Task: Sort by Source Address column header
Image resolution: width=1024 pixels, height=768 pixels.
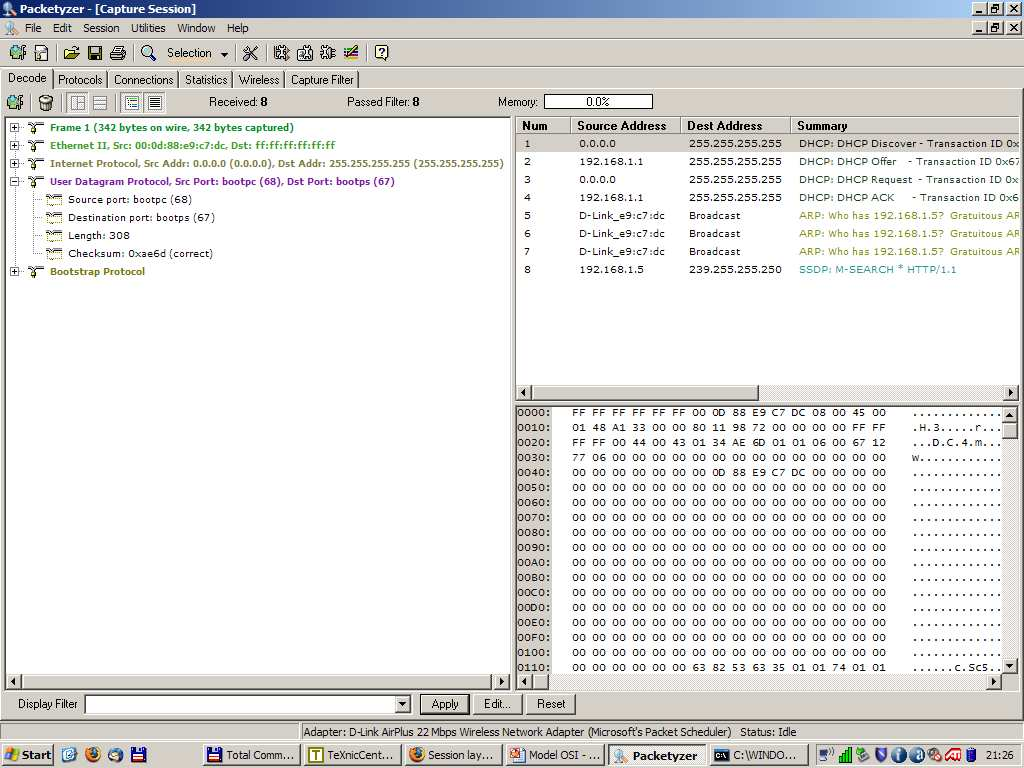Action: click(625, 125)
